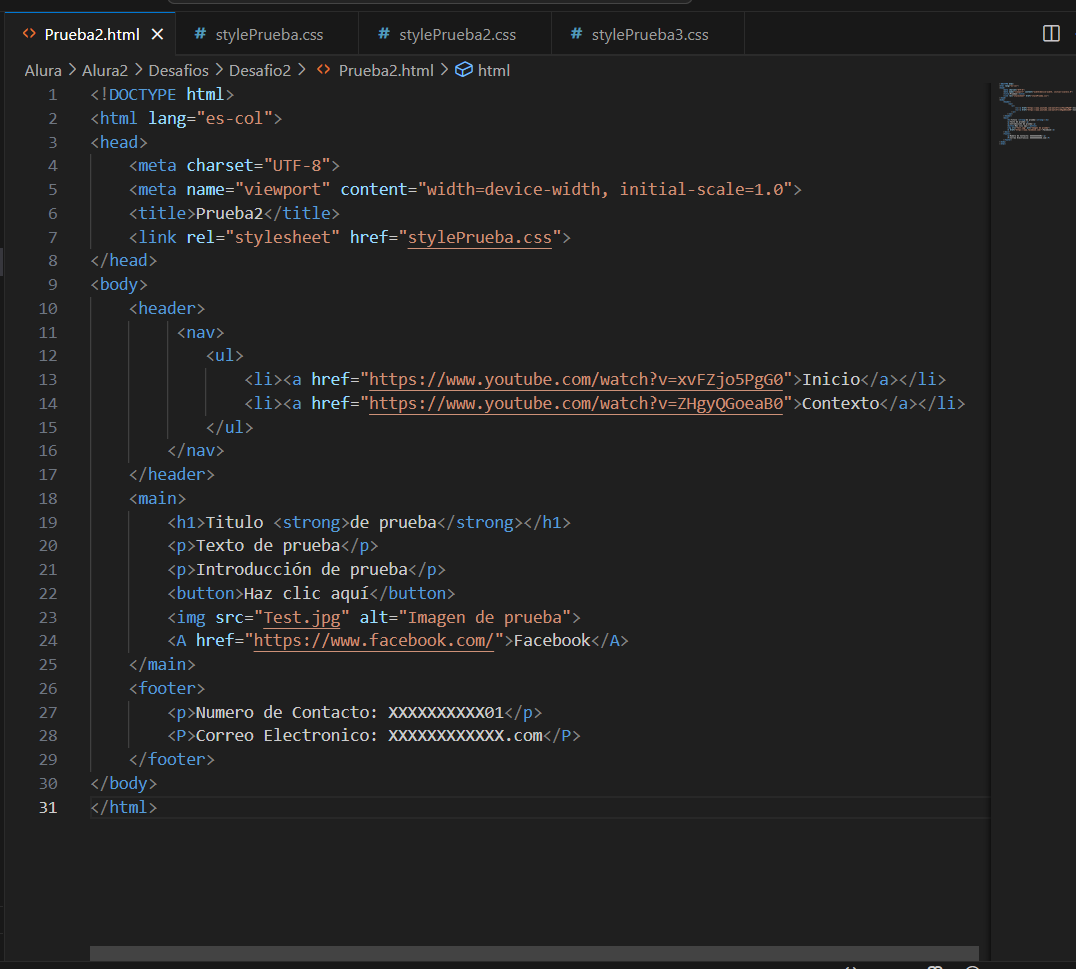This screenshot has width=1076, height=969.
Task: Click the Facebook anchor text
Action: 552,641
